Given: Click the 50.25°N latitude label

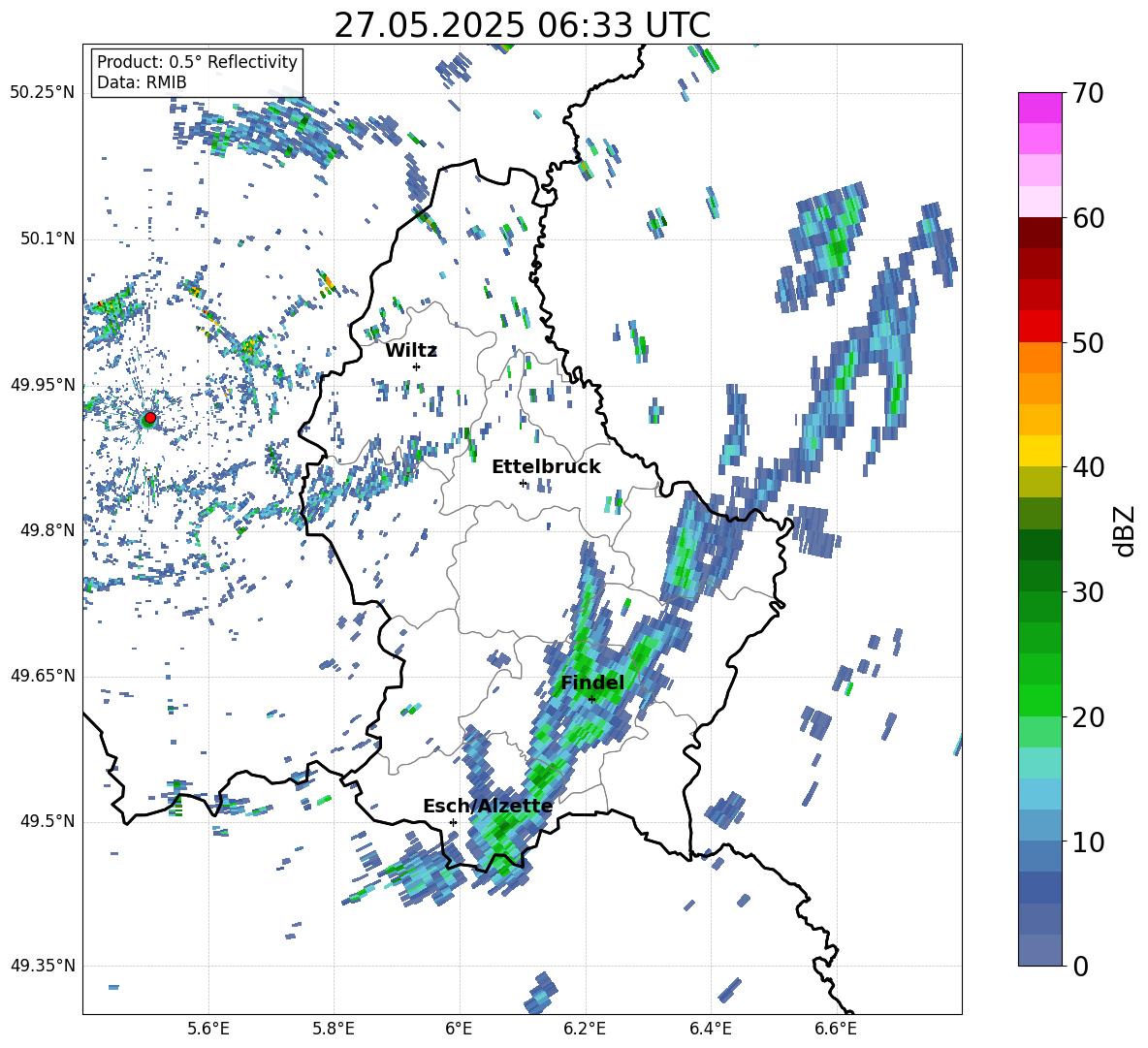Looking at the screenshot, I should point(43,93).
